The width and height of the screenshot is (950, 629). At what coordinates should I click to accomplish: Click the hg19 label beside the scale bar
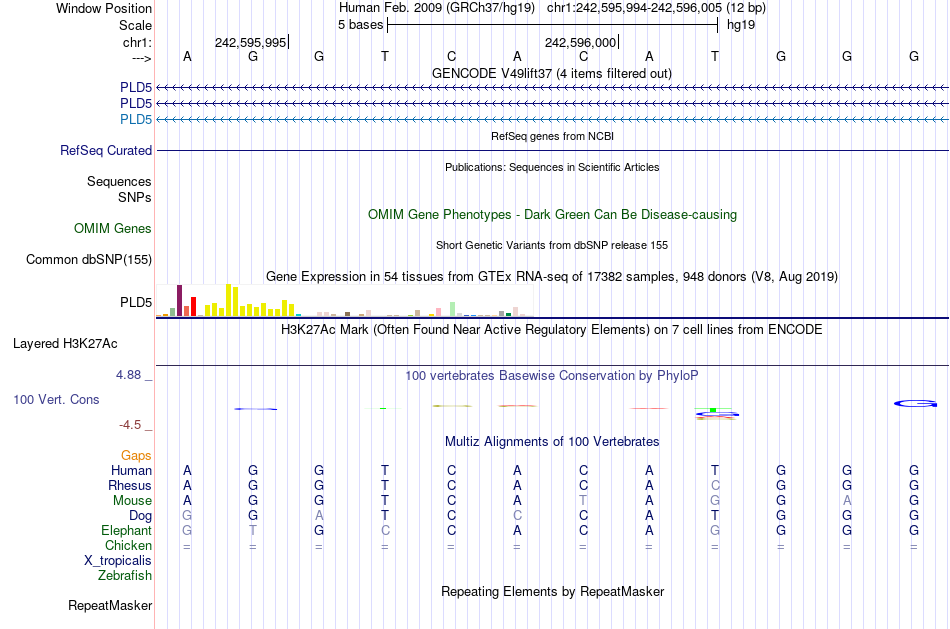coord(740,25)
